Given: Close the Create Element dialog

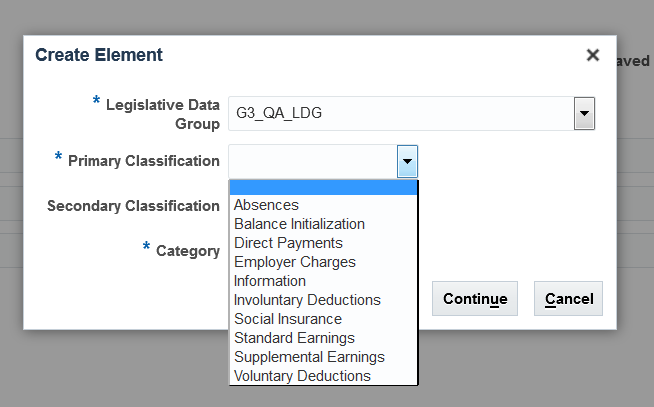Looking at the screenshot, I should click(593, 55).
